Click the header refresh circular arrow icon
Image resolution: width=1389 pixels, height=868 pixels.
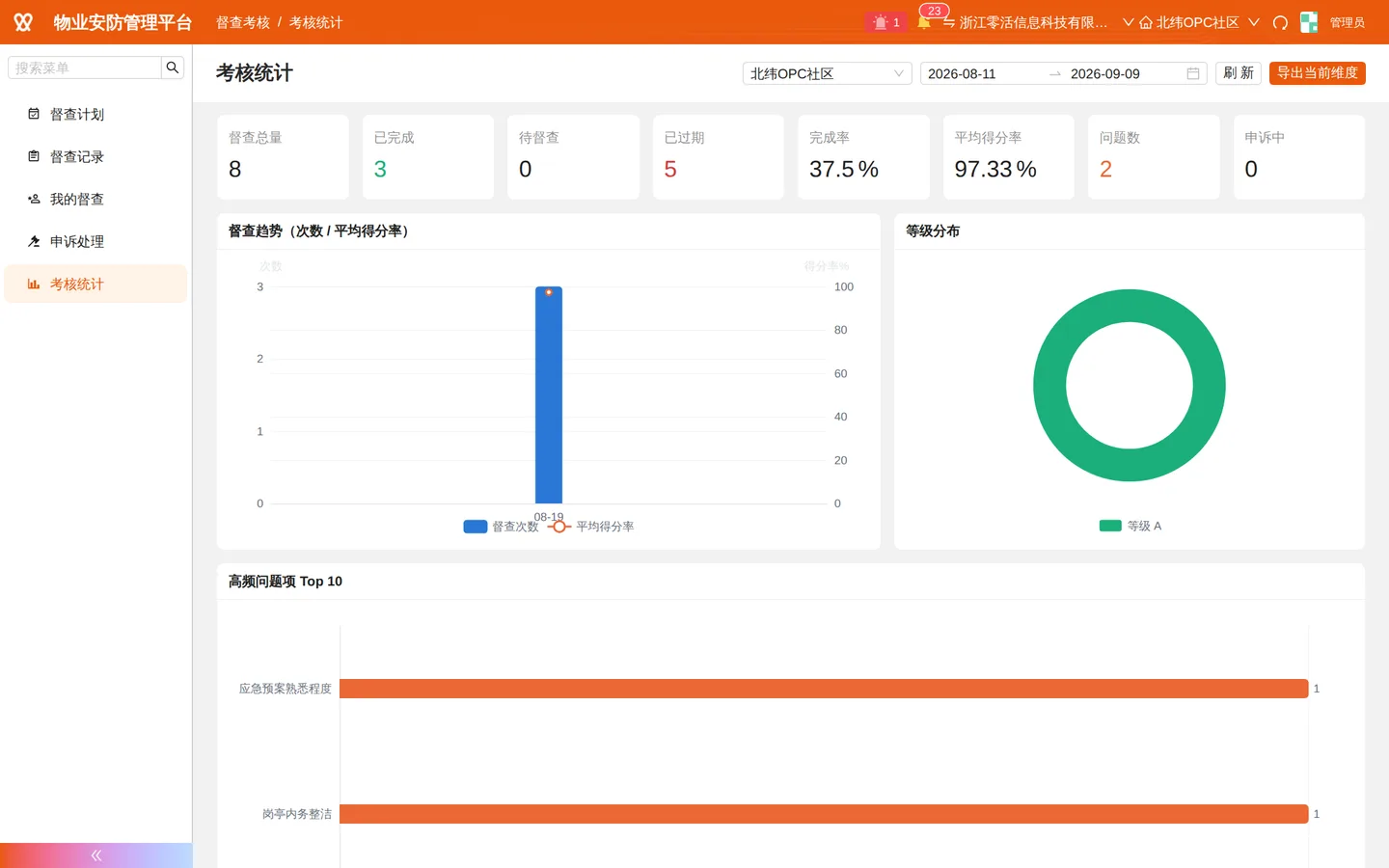pos(1280,22)
